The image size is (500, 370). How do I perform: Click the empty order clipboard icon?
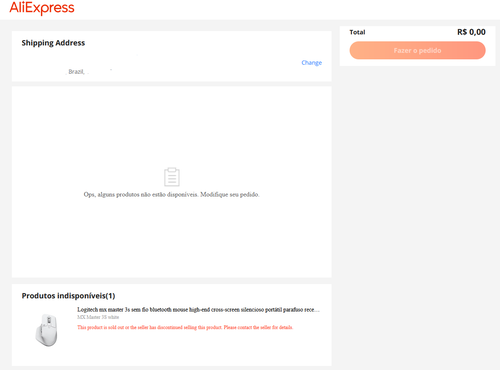click(172, 177)
